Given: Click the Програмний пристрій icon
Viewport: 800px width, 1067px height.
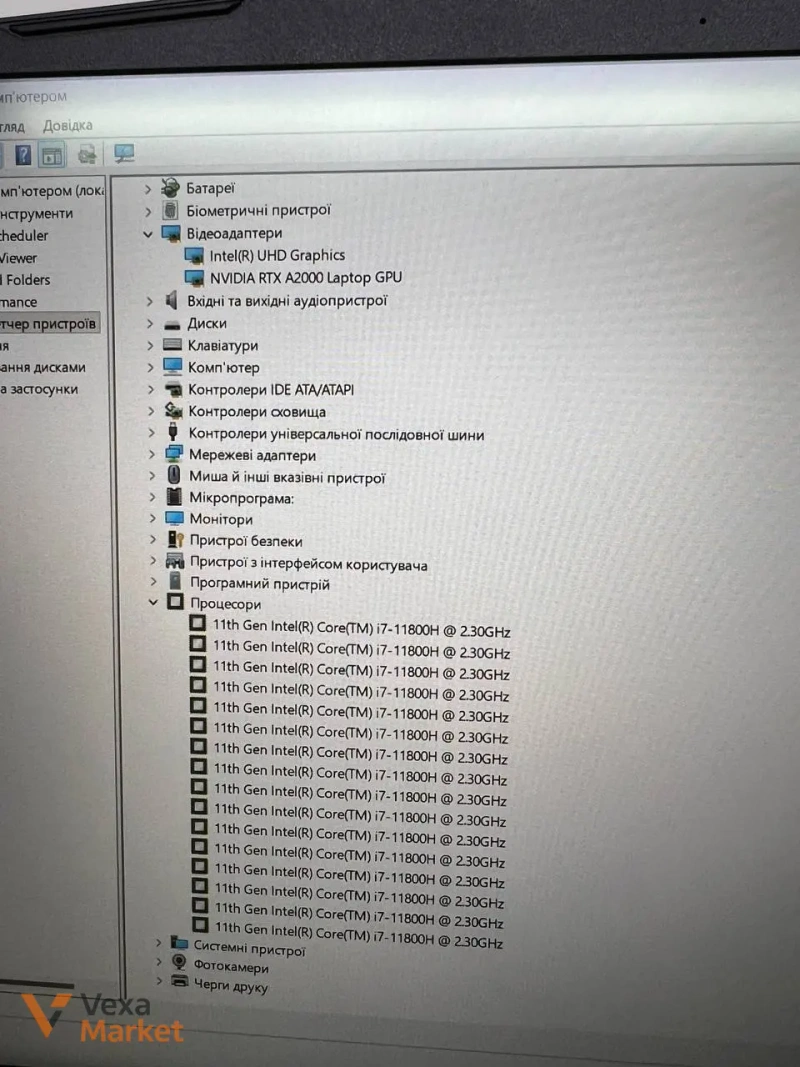Looking at the screenshot, I should (176, 581).
